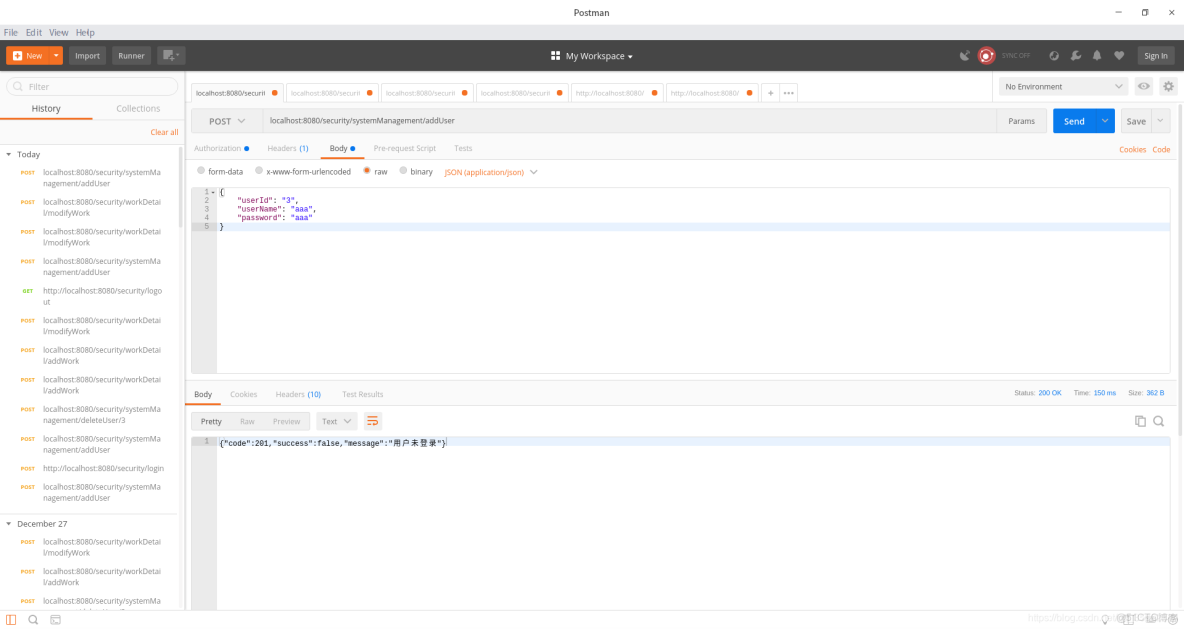The width and height of the screenshot is (1184, 629).
Task: Switch to the Headers (1) tab
Action: [287, 148]
